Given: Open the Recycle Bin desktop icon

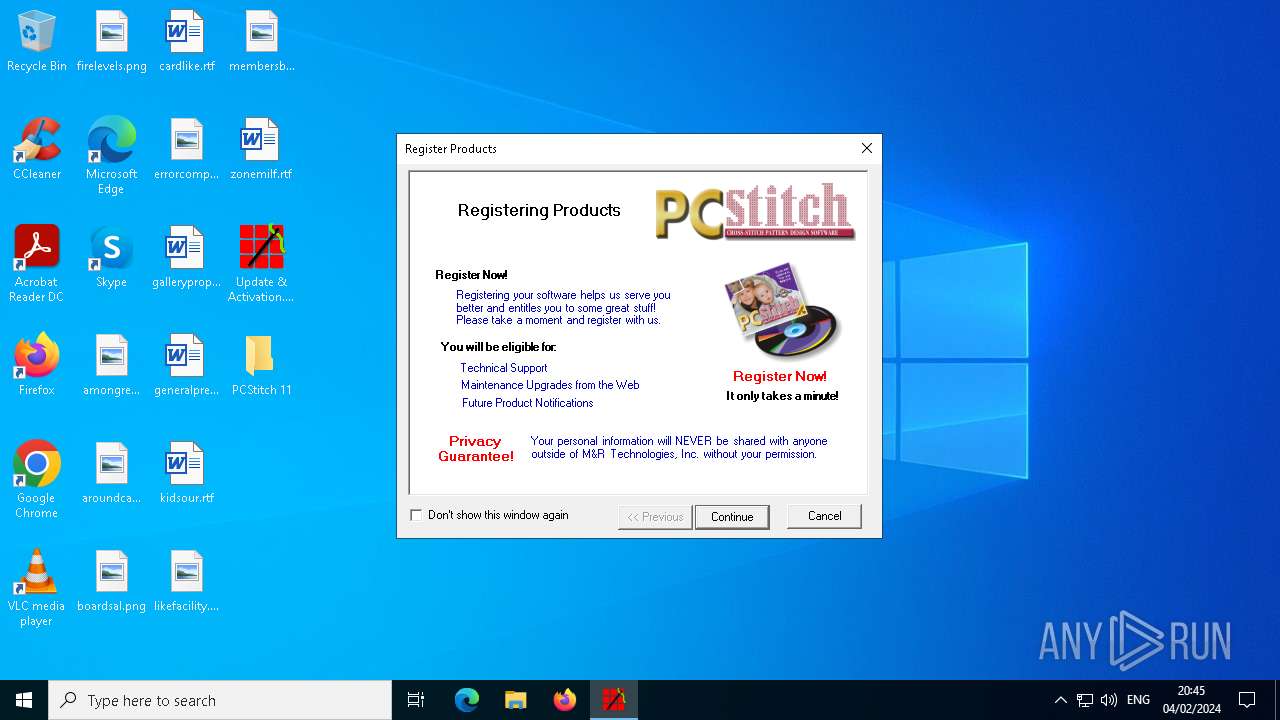Looking at the screenshot, I should click(37, 41).
